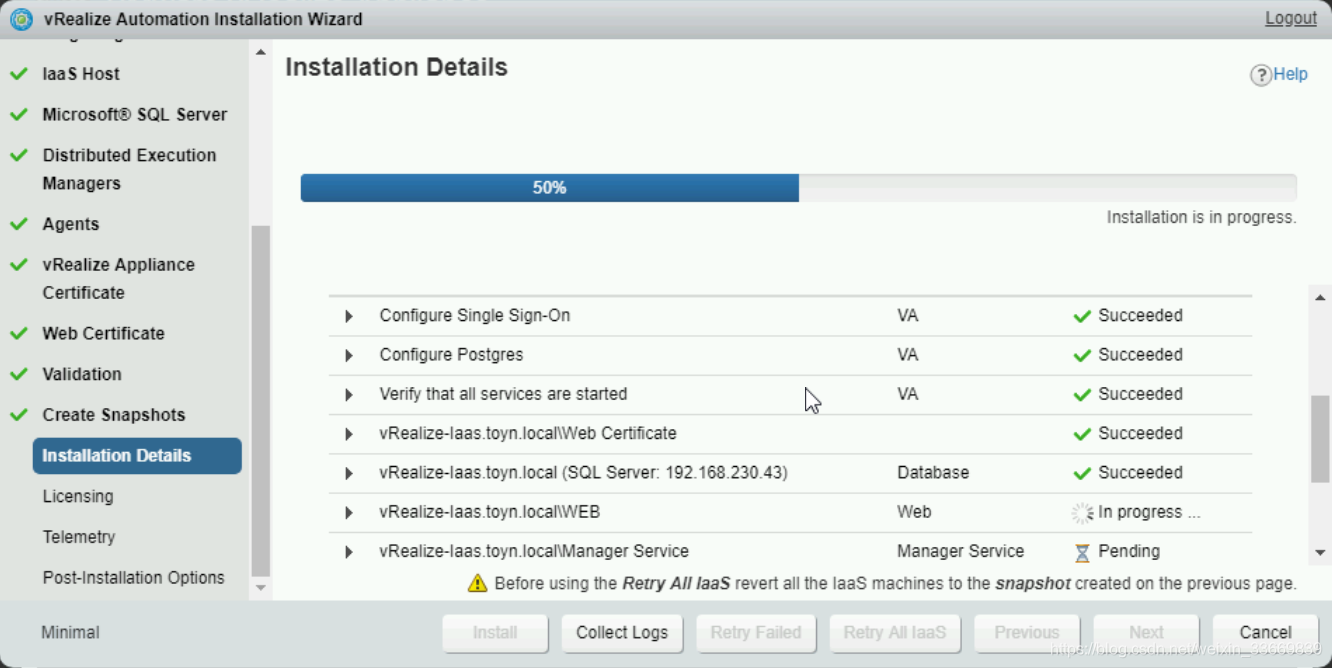Go to the Licensing step
Image resolution: width=1332 pixels, height=668 pixels.
pyautogui.click(x=78, y=496)
